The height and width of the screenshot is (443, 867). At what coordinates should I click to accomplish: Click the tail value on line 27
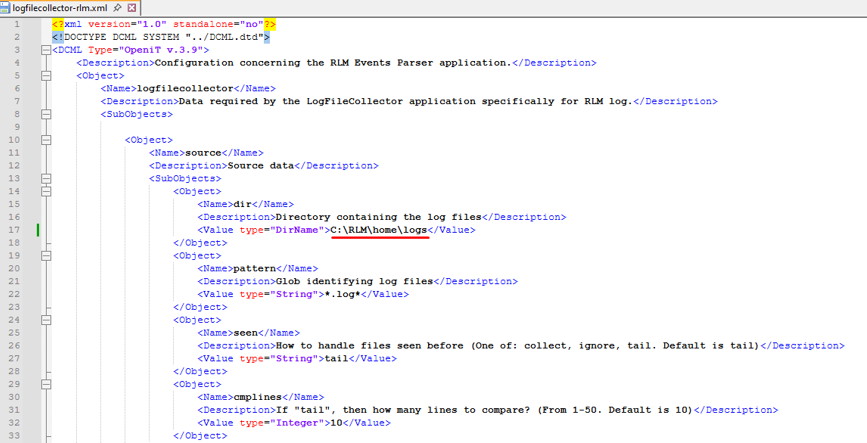click(336, 358)
